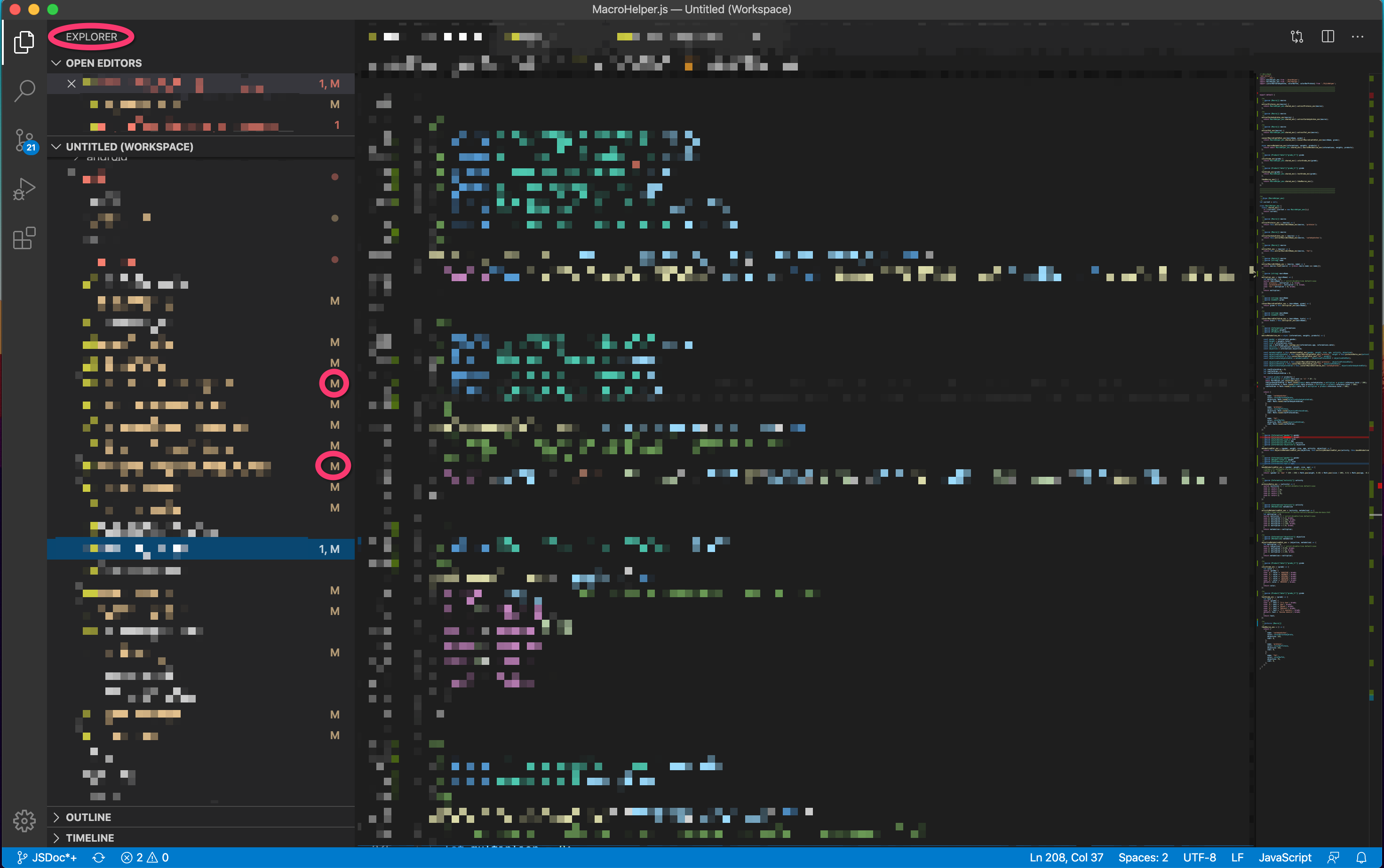1384x868 pixels.
Task: Change file encoding UTF-8
Action: tap(1199, 857)
